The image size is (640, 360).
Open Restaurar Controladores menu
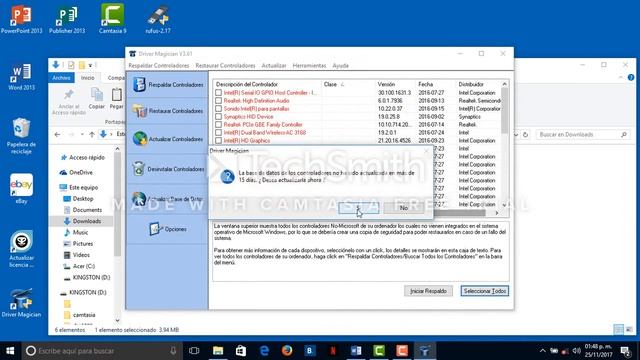[x=225, y=66]
